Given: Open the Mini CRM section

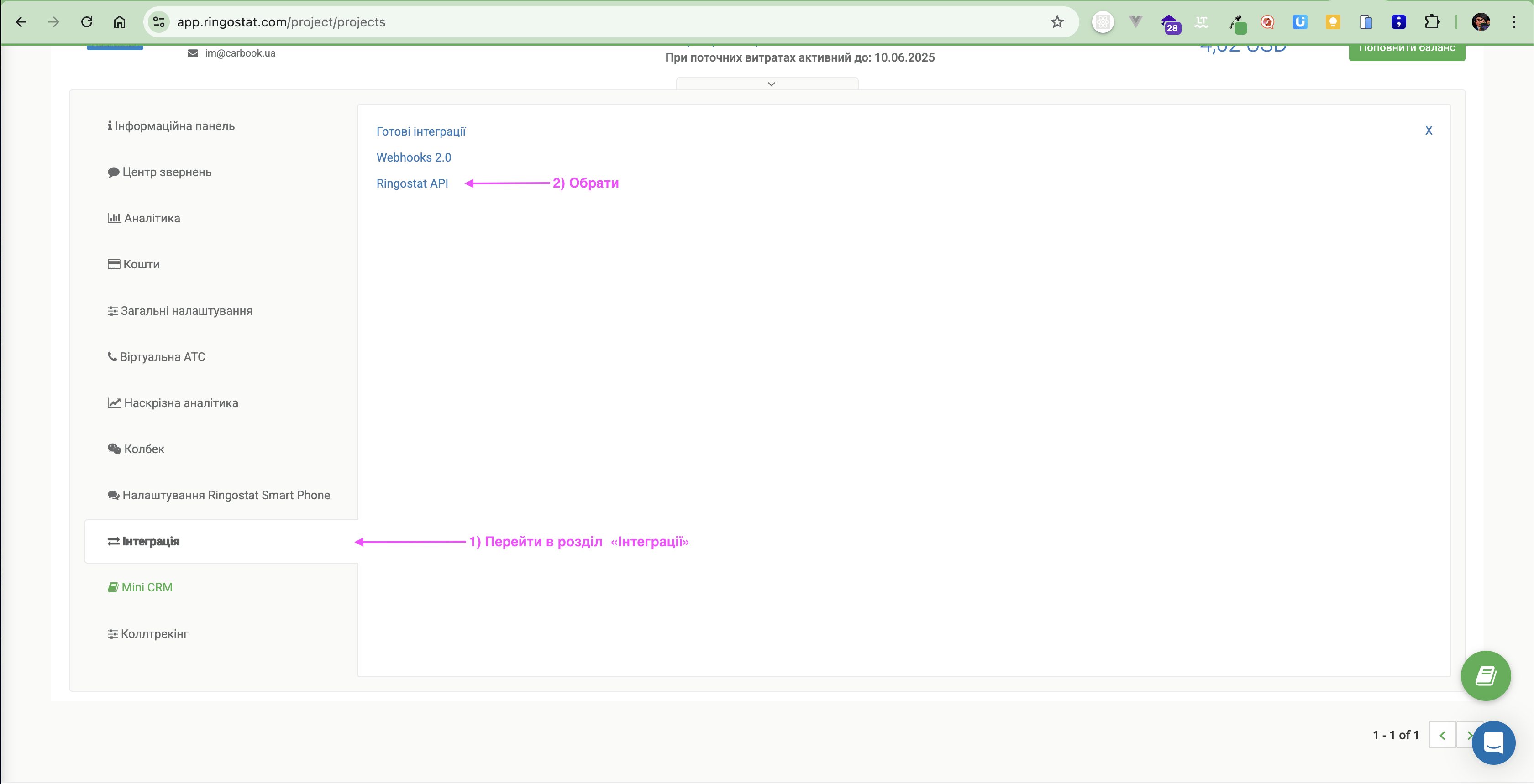Looking at the screenshot, I should tap(147, 587).
